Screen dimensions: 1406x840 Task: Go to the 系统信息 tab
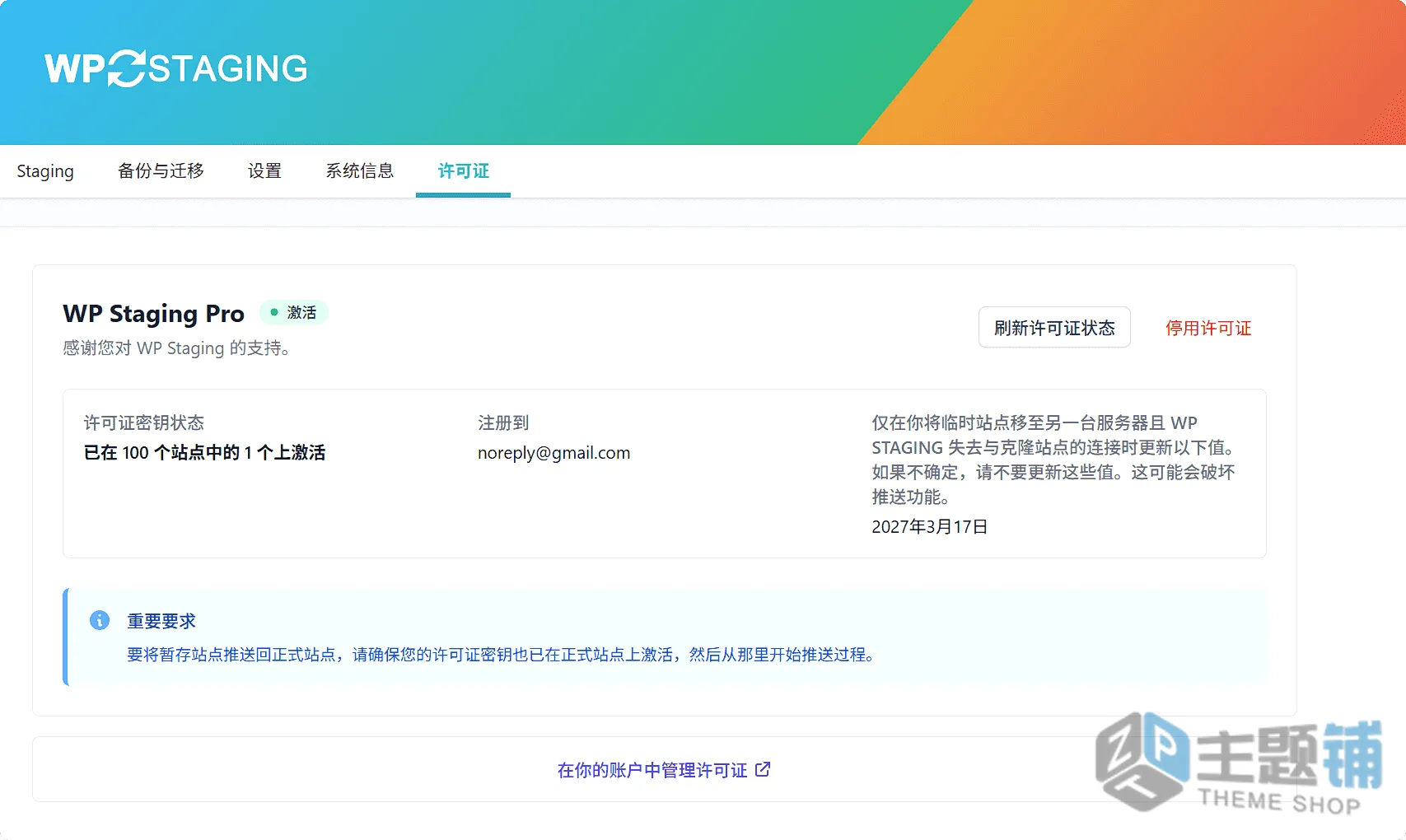coord(359,171)
